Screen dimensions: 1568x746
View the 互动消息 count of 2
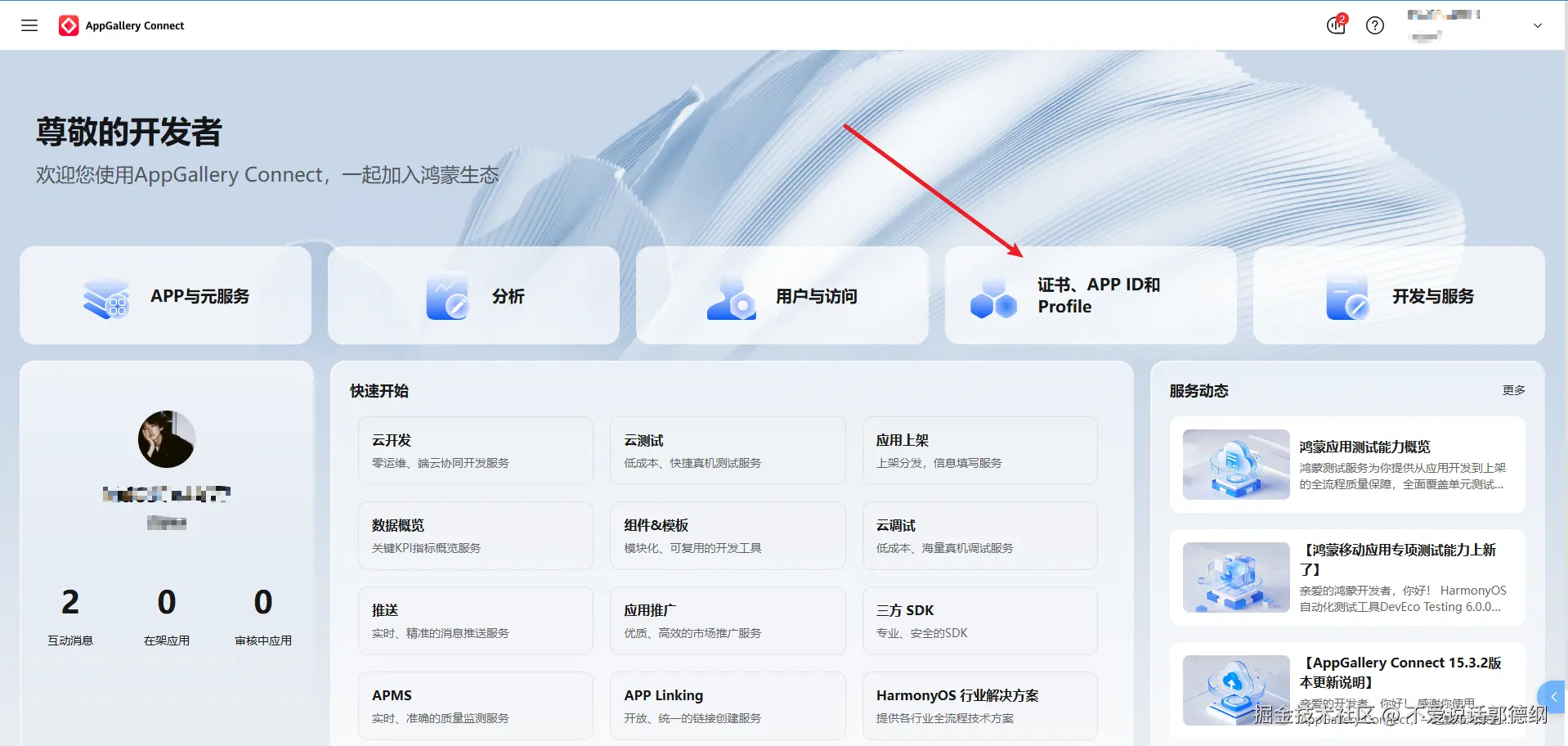click(70, 602)
